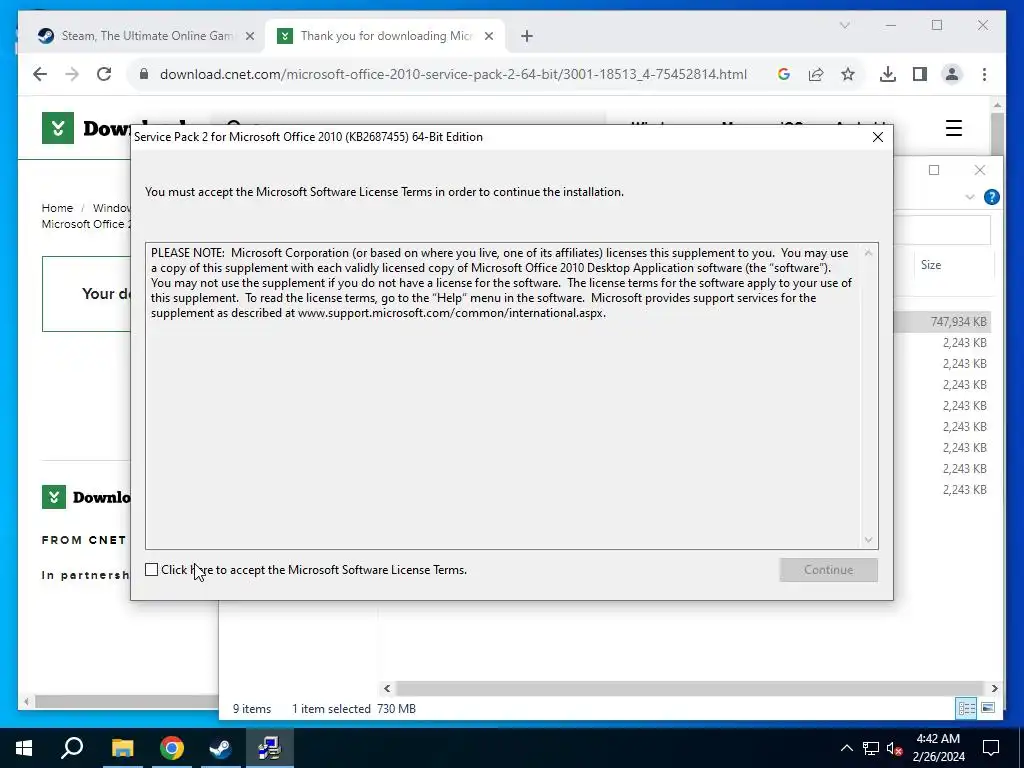Open Chrome from the taskbar
The image size is (1024, 768).
[171, 748]
